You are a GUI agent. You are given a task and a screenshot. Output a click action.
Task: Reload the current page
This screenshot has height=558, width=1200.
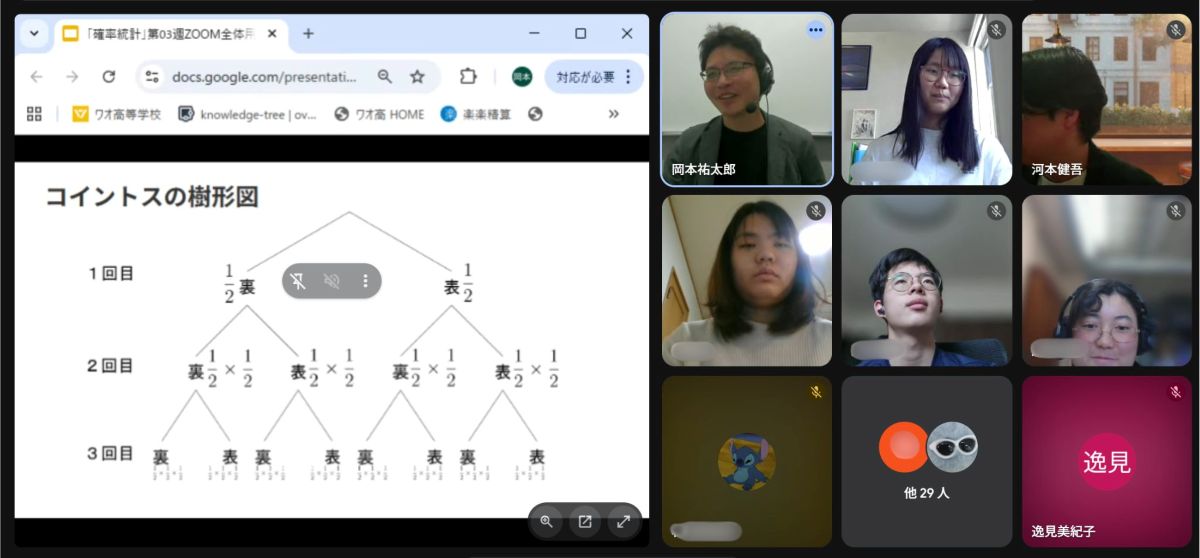[x=109, y=77]
